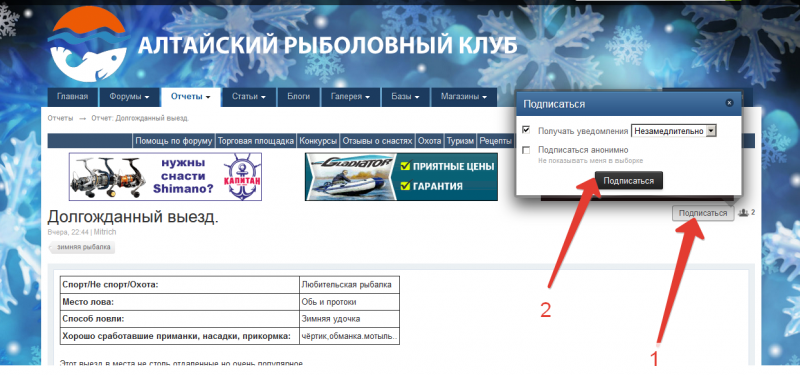
Task: Click the report heading Долгожданный выезд.
Action: tap(133, 217)
